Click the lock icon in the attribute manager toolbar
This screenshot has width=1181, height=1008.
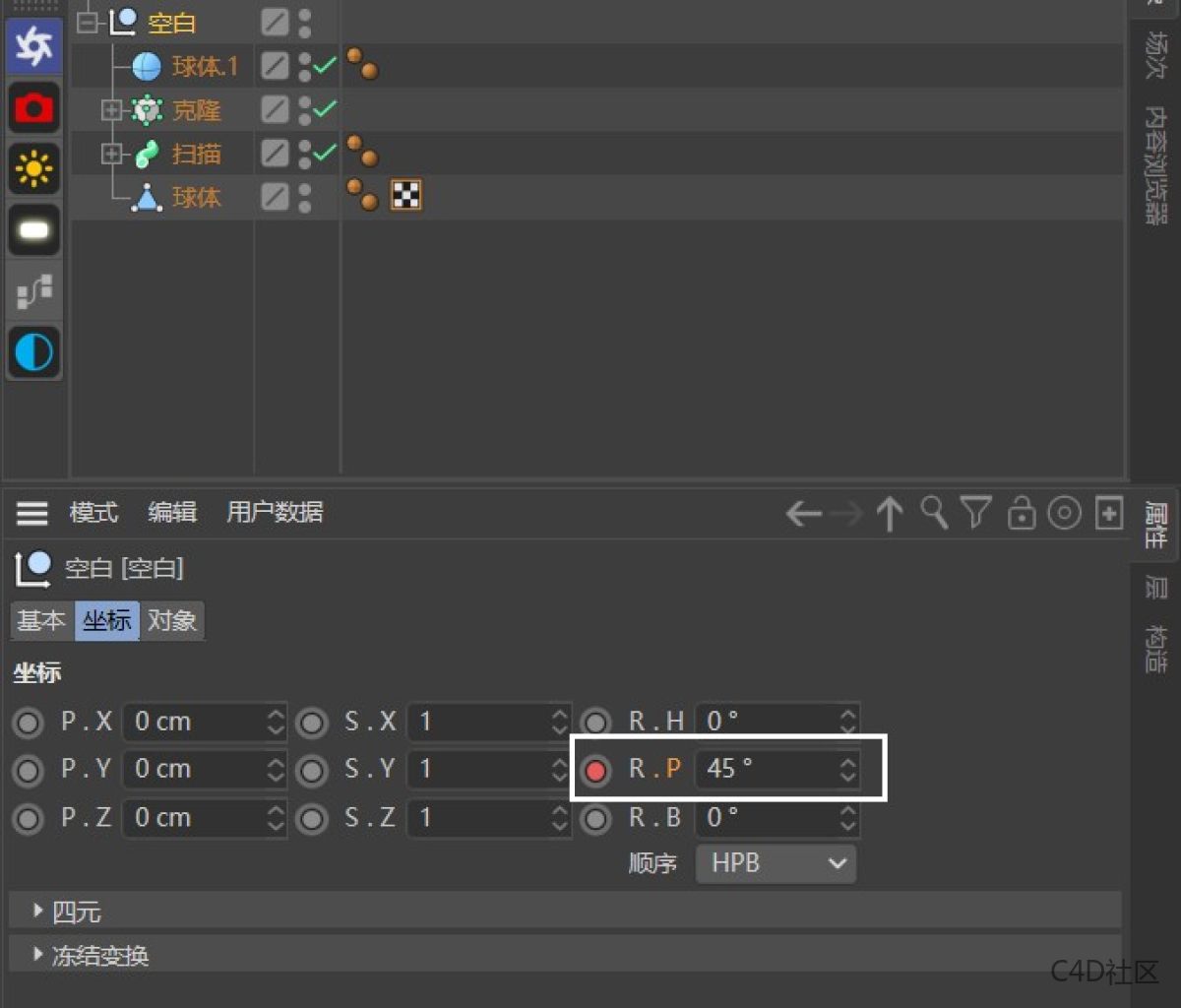point(1022,513)
